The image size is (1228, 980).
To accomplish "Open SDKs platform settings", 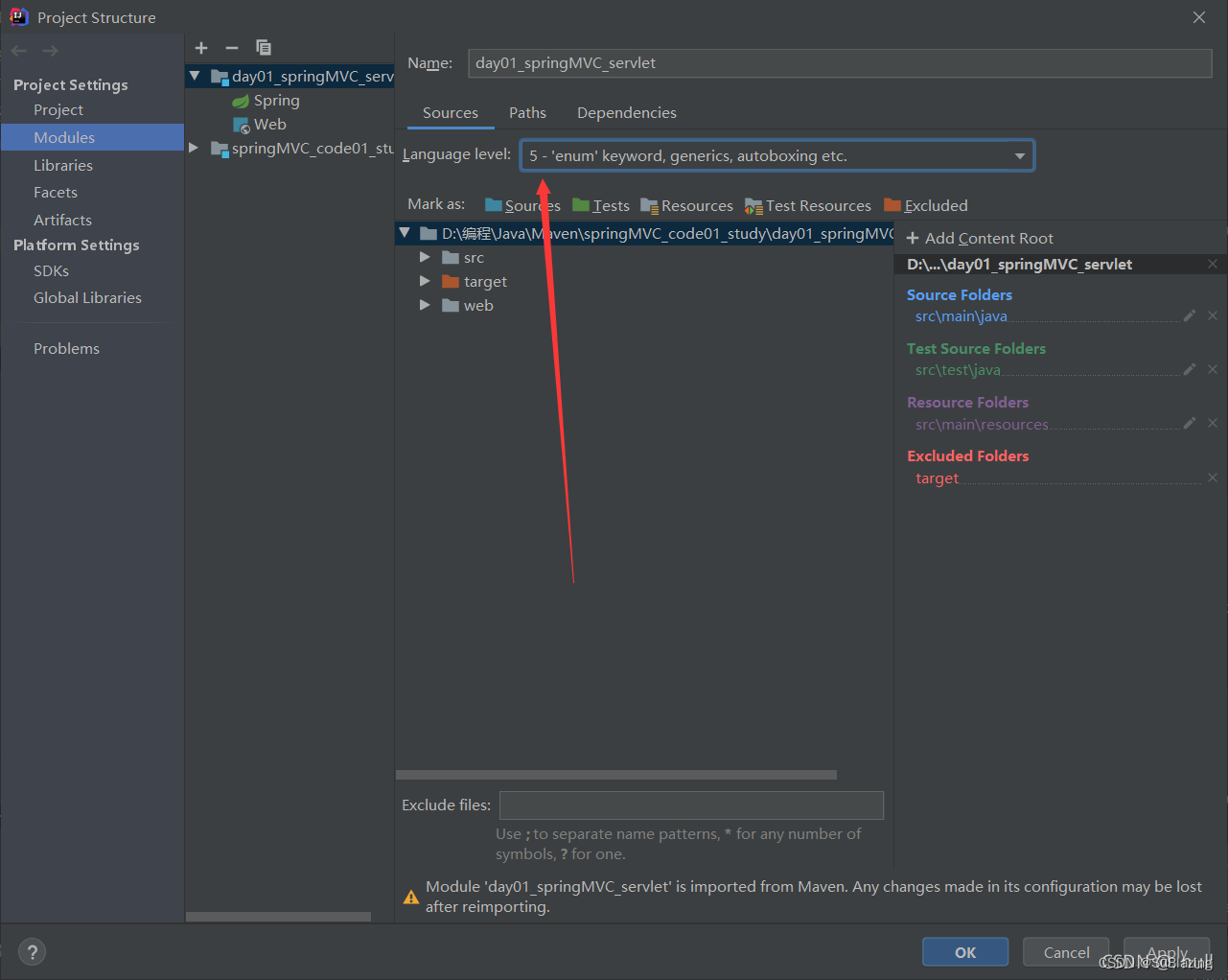I will pos(51,270).
